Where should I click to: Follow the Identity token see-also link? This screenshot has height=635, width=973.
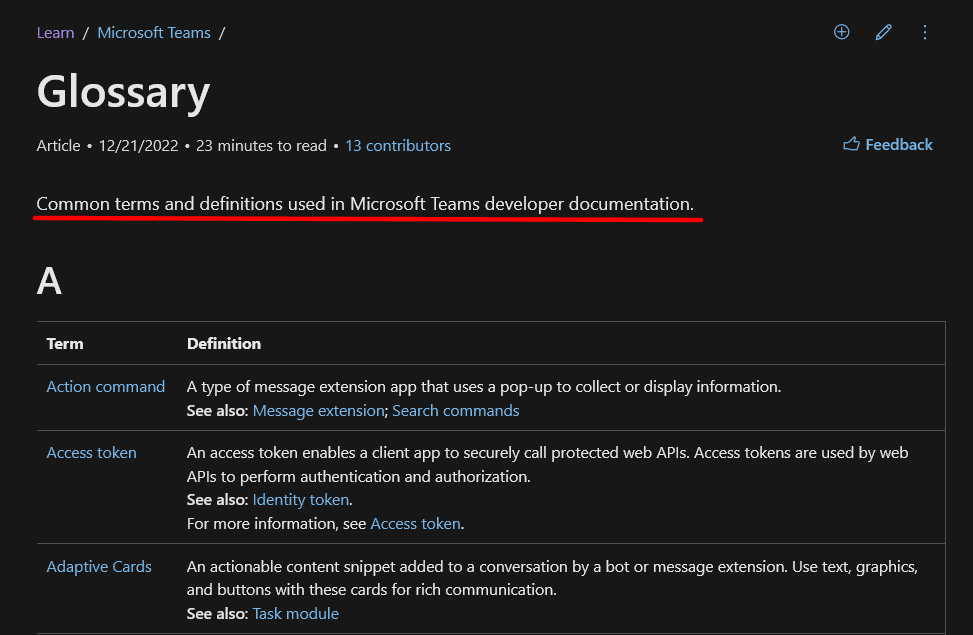(x=300, y=500)
